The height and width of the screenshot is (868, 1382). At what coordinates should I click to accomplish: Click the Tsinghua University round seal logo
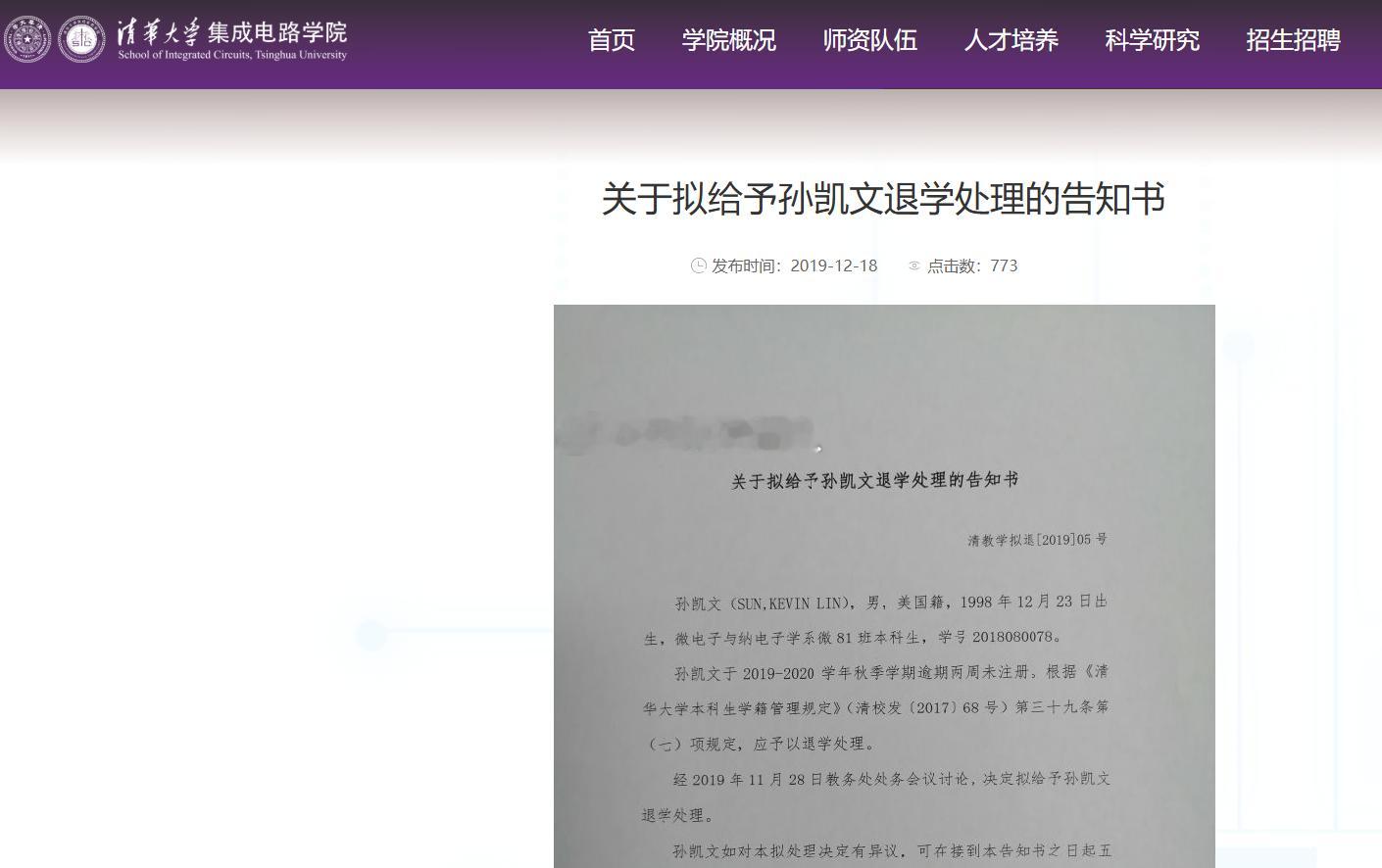[27, 40]
